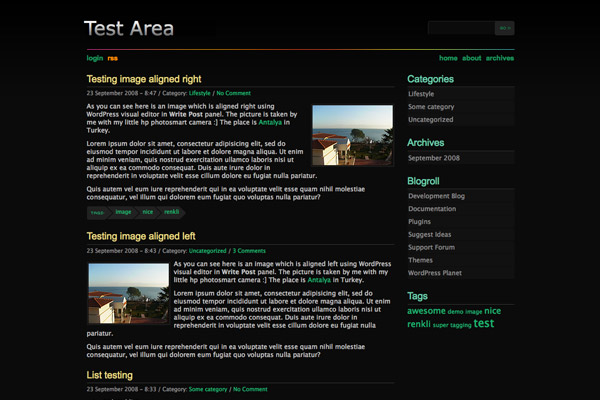Select the 'image' tag below first post
This screenshot has height=400, width=600.
(x=123, y=212)
